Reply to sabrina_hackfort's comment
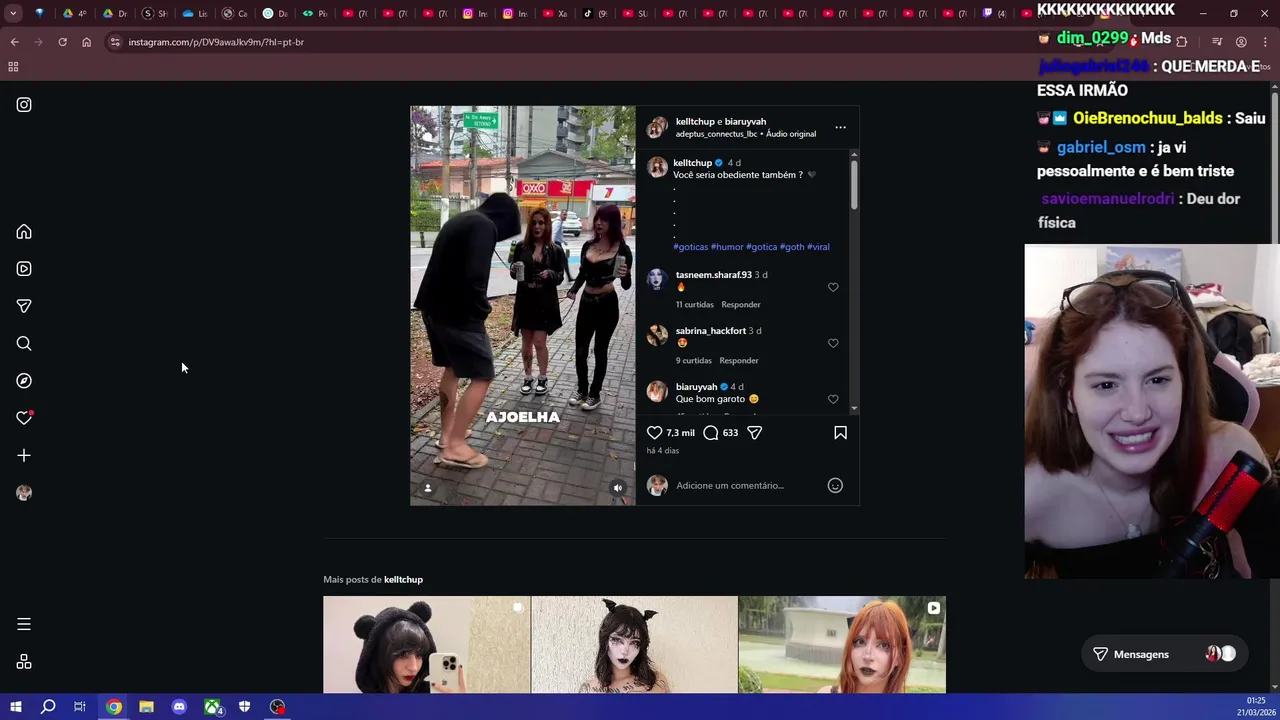Viewport: 1280px width, 720px height. [x=739, y=360]
